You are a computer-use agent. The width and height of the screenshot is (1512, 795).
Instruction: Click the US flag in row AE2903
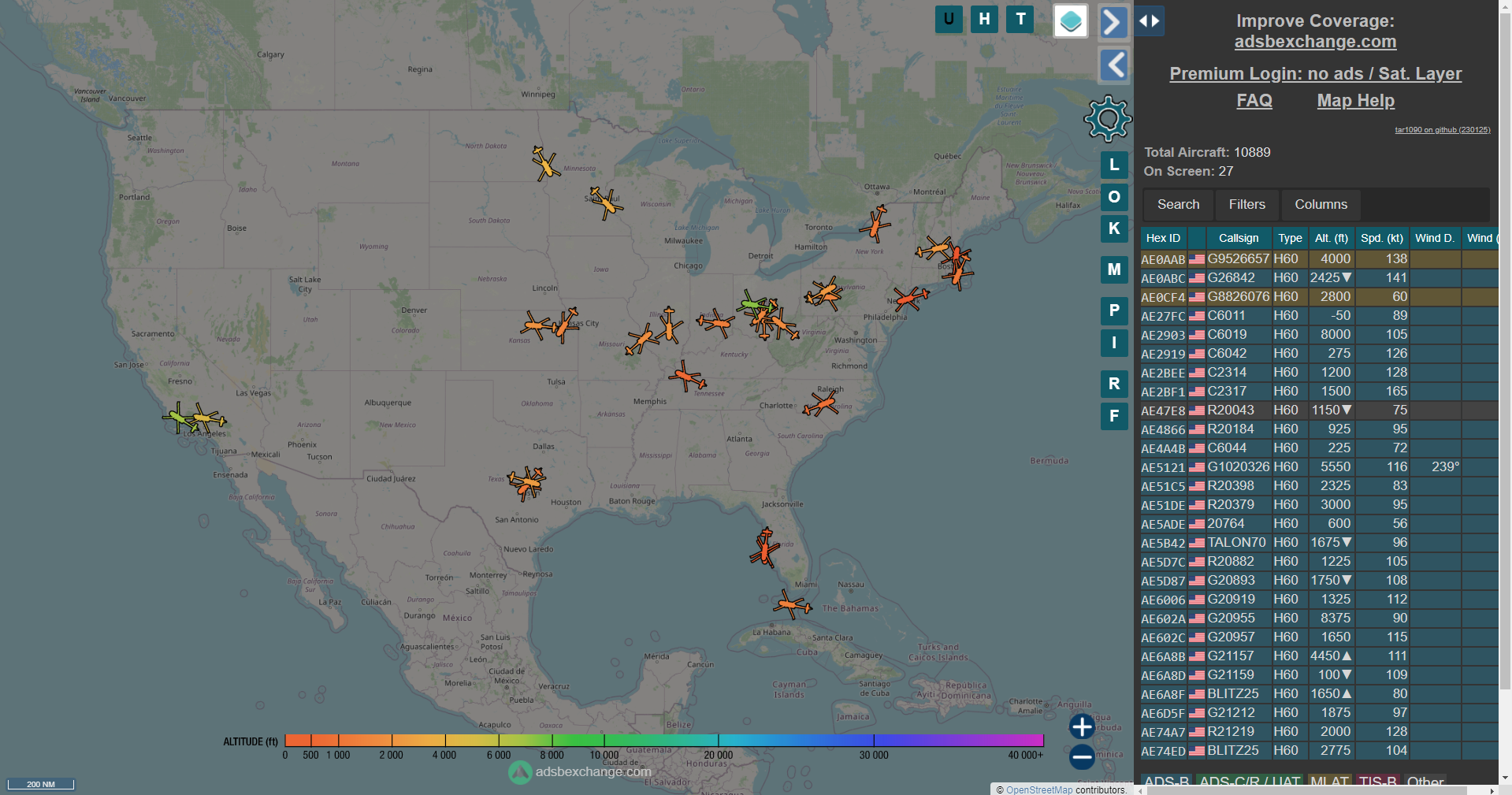pos(1196,335)
